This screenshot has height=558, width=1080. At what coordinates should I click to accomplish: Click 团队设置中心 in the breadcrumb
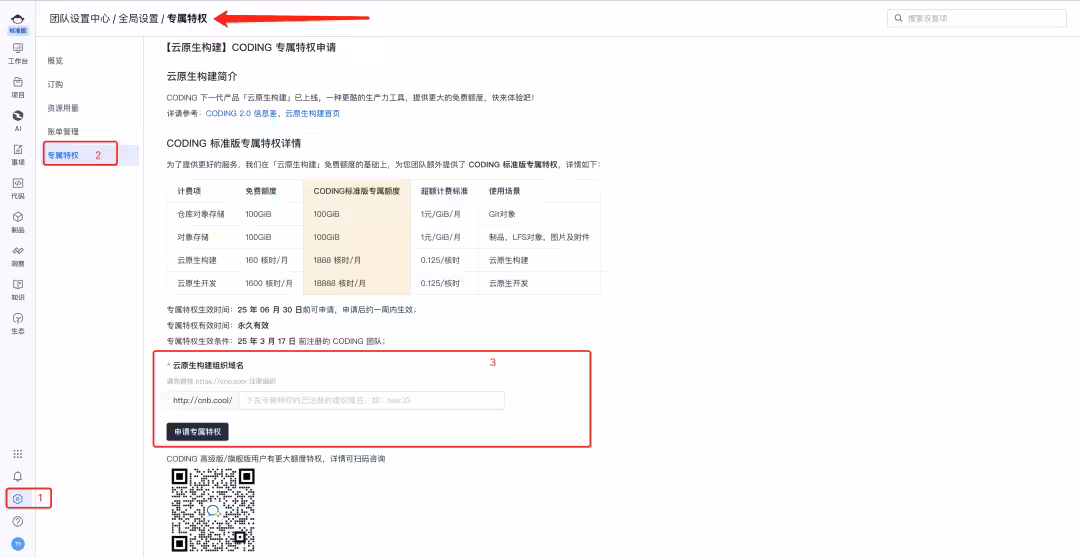pos(80,19)
